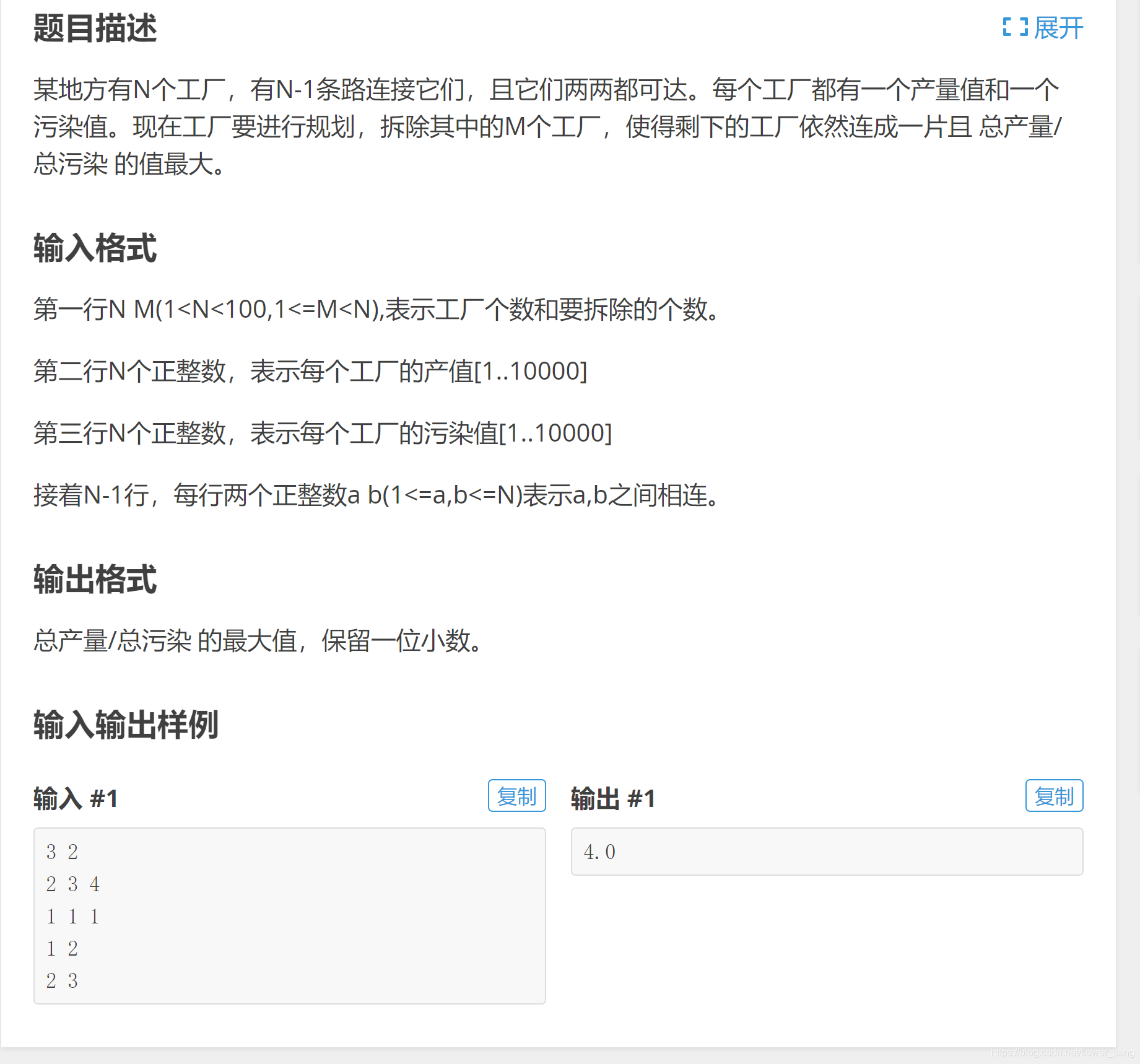
Task: Click the 输出 #1 label
Action: click(613, 798)
